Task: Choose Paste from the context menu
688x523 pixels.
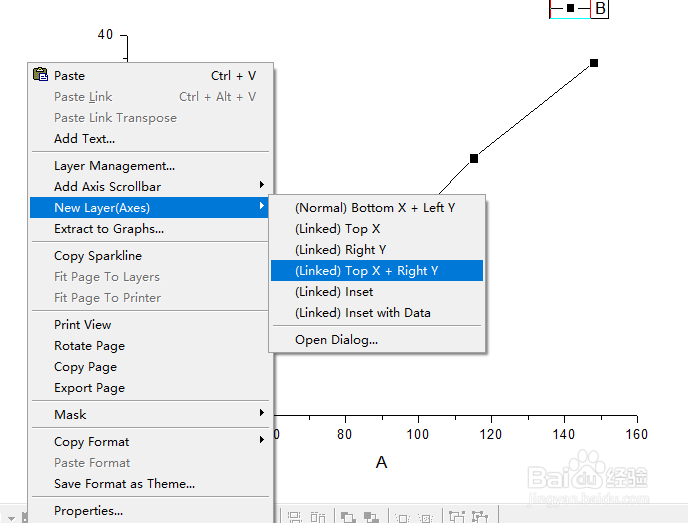Action: coord(150,75)
